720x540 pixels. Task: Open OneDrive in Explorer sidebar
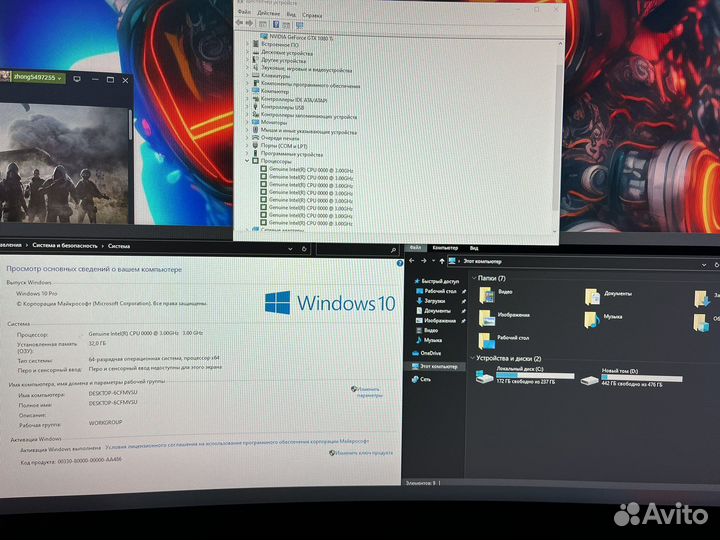click(x=427, y=353)
